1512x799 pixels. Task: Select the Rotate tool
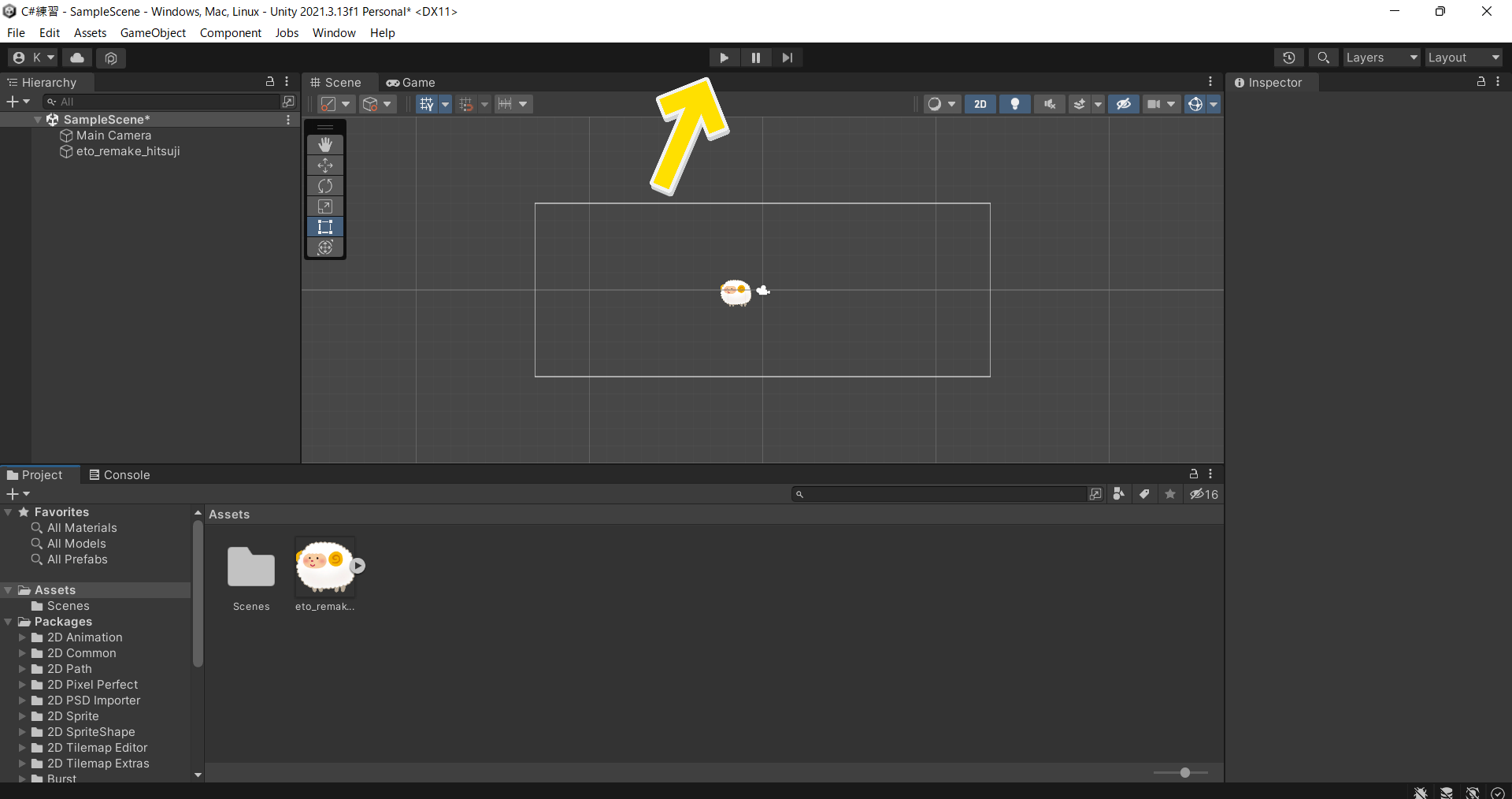pos(325,186)
